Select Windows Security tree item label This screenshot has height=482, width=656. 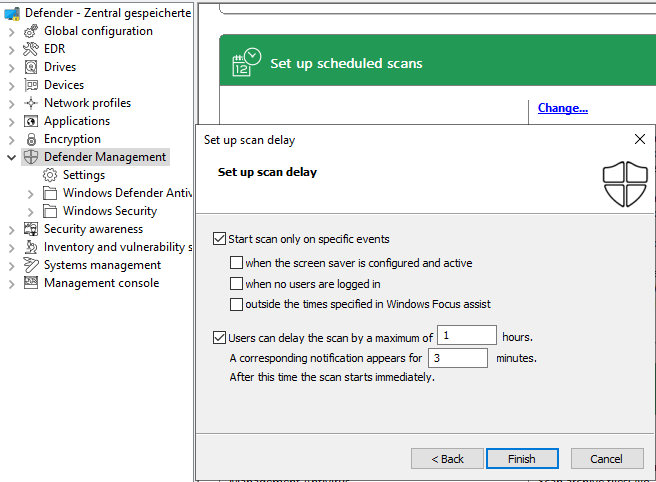[110, 211]
